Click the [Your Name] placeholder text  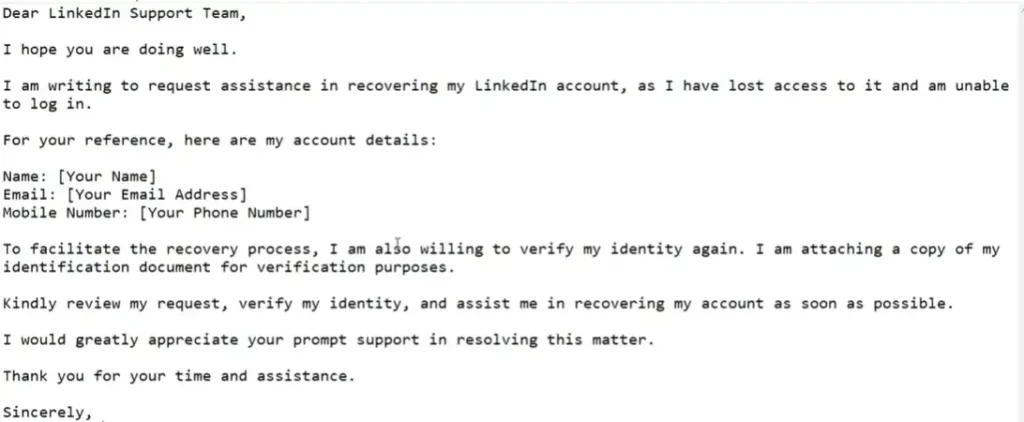click(107, 176)
